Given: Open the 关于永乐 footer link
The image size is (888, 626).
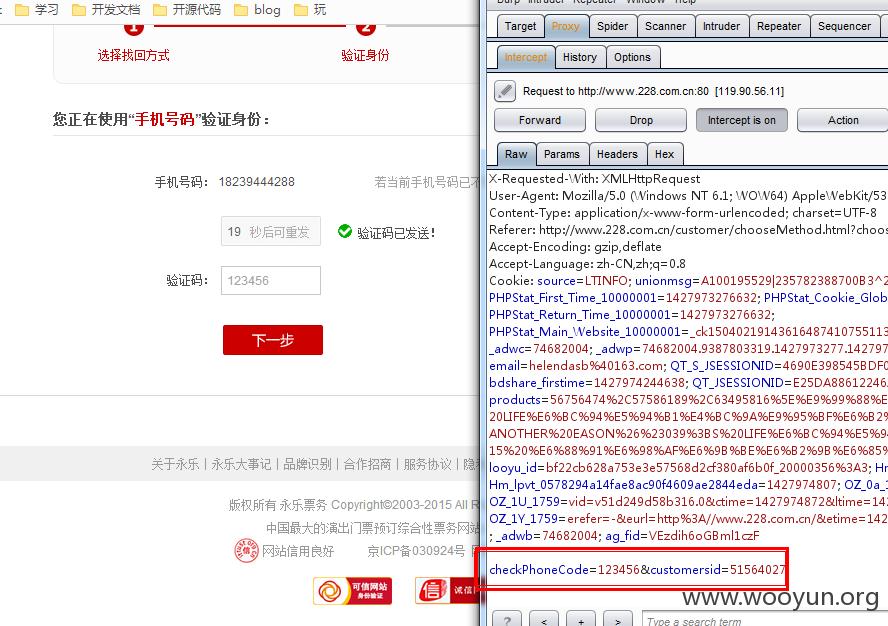Looking at the screenshot, I should pos(175,465).
